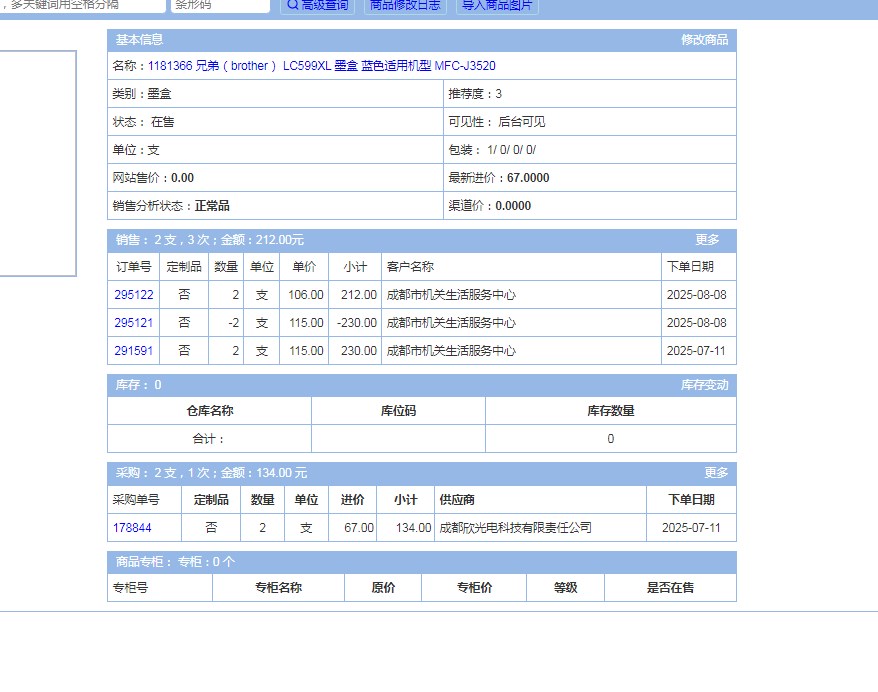Click the 库位码 column header
Image resolution: width=878 pixels, height=692 pixels.
coord(399,411)
